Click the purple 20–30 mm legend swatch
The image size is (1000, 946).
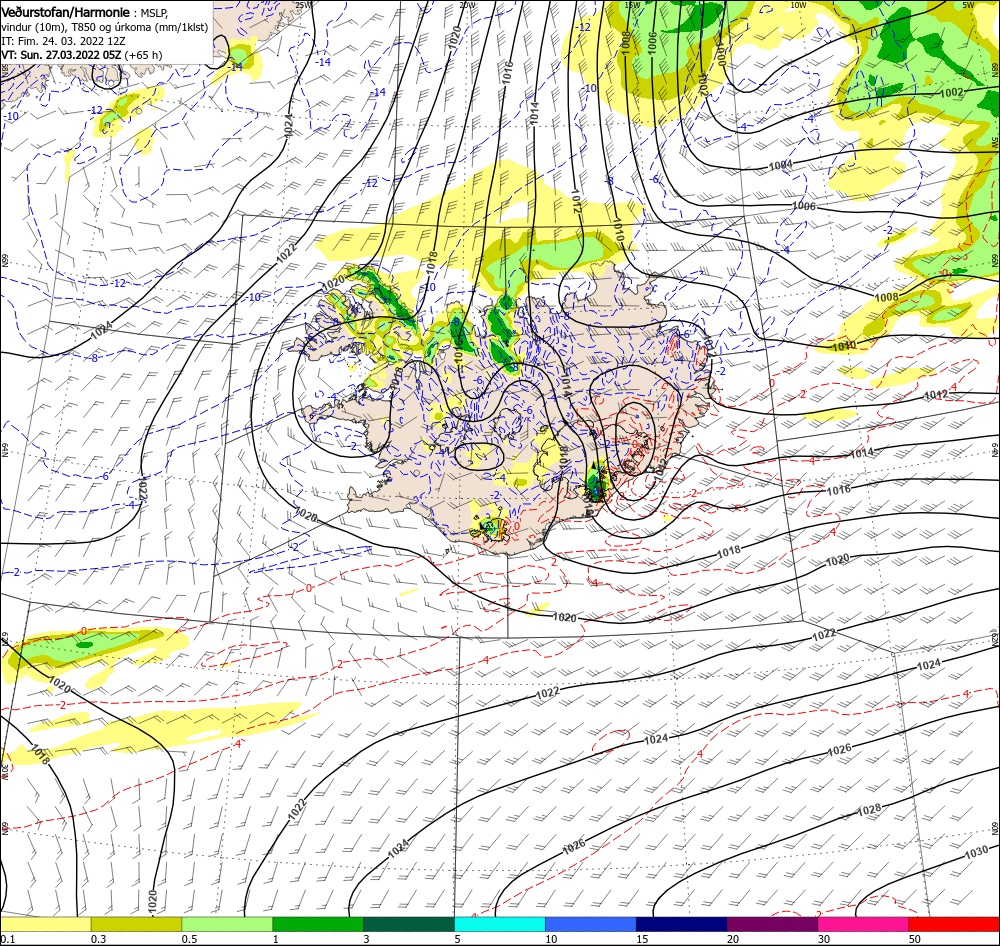coord(772,924)
